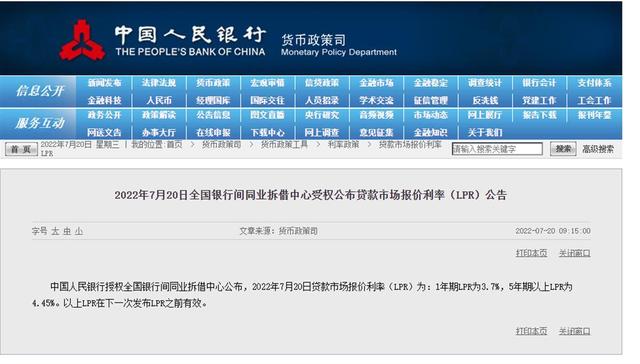Open the 报告下载 menu item

click(539, 115)
